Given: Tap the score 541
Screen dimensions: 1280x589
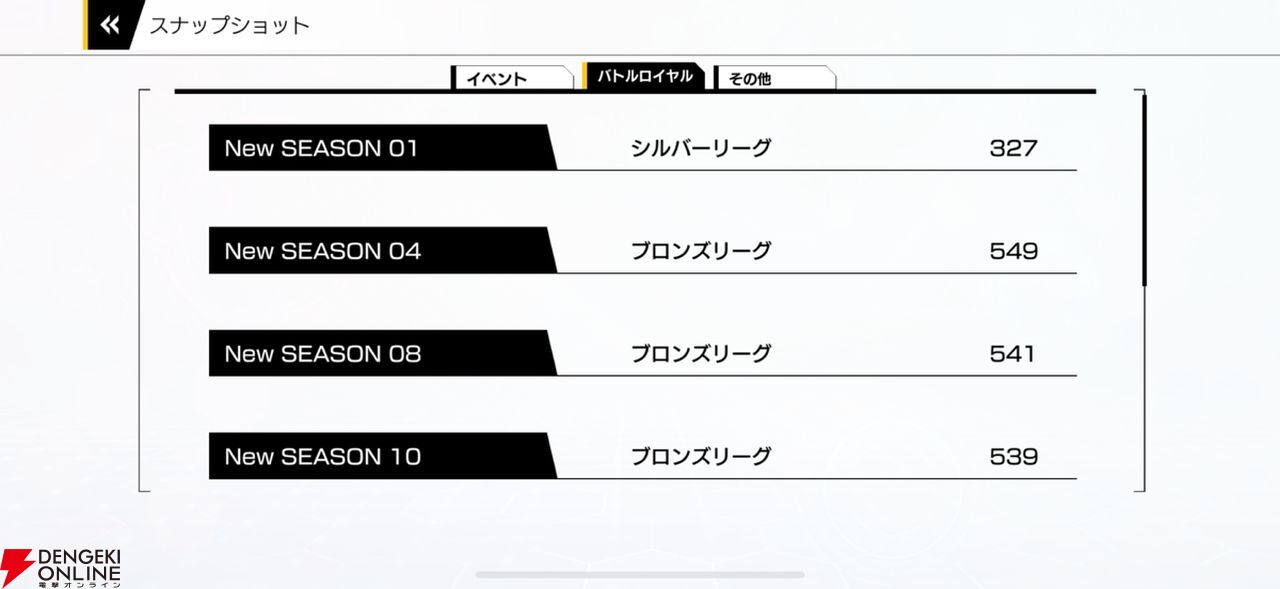Looking at the screenshot, I should 1013,354.
